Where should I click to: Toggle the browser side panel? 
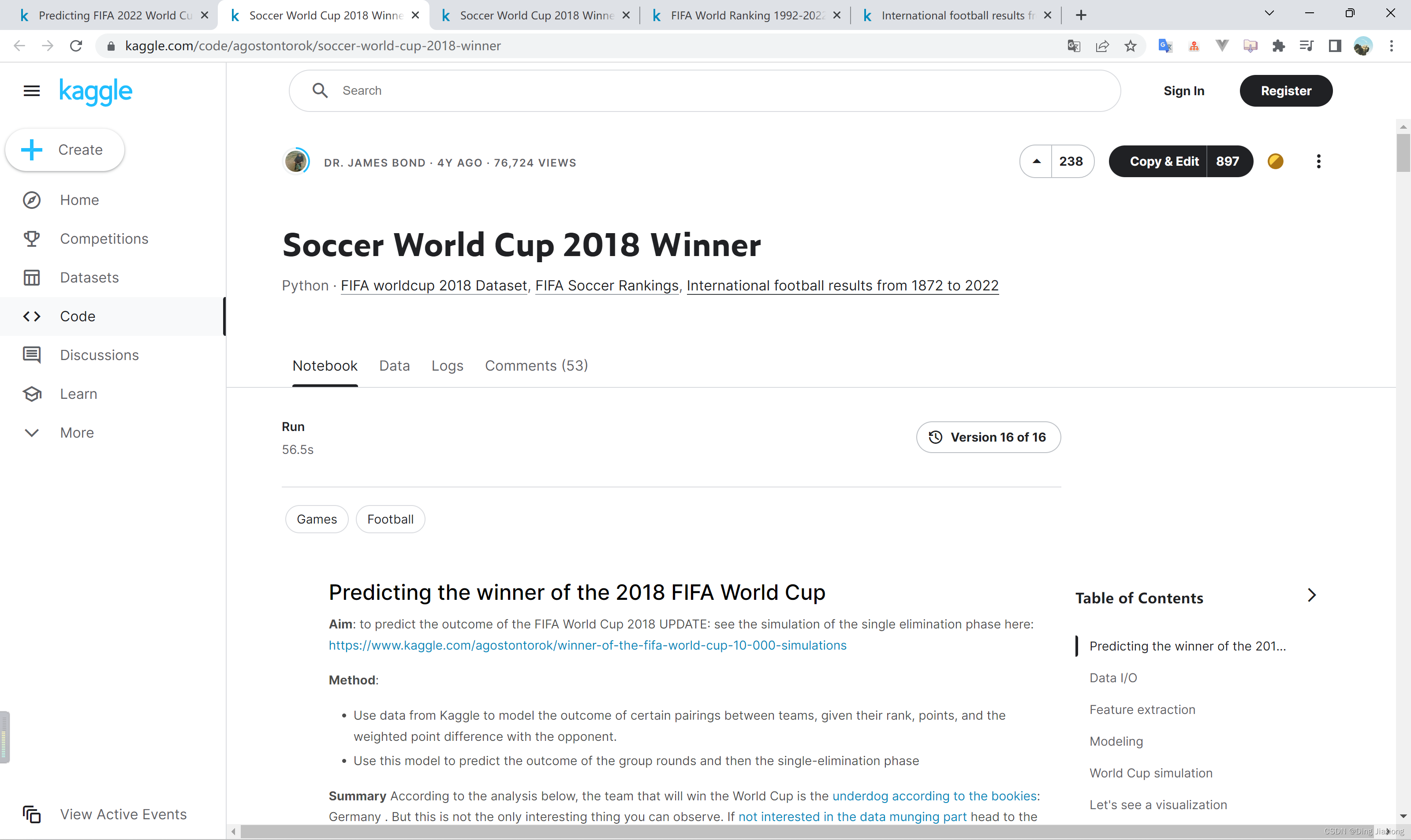click(x=1335, y=46)
